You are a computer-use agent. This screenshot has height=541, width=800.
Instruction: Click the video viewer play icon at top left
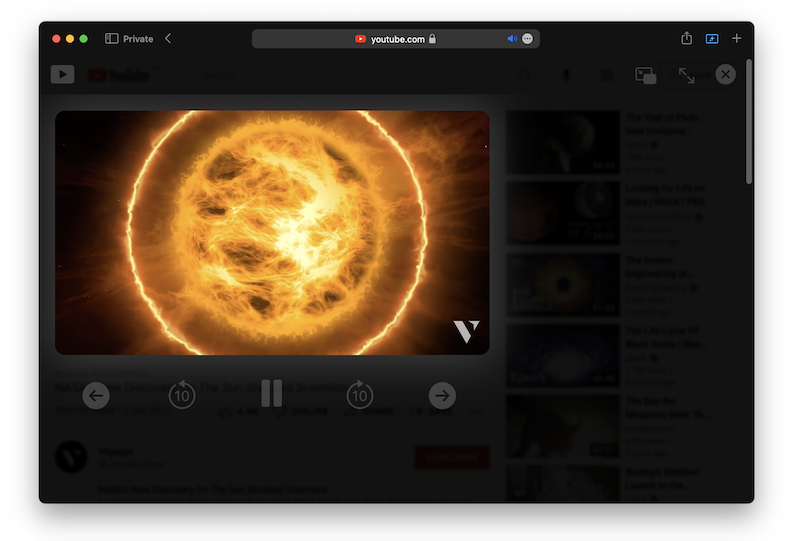pyautogui.click(x=63, y=75)
